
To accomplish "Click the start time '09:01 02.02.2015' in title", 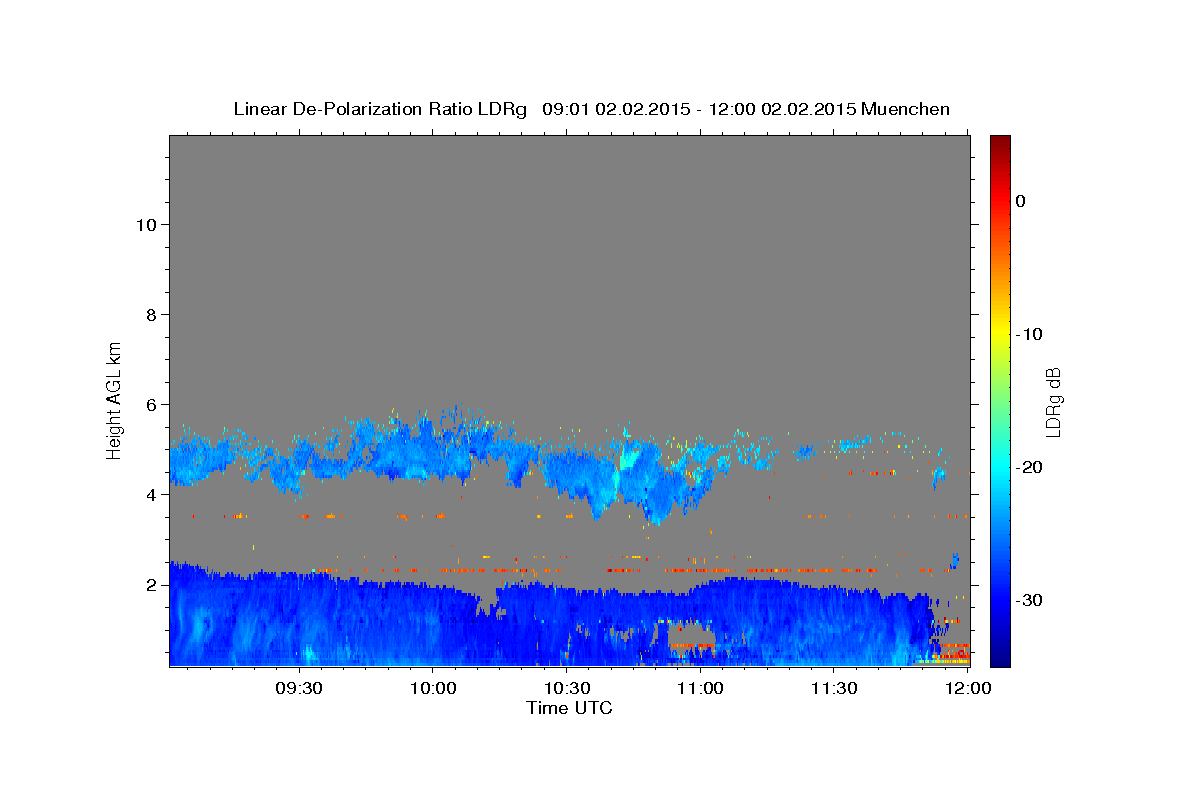I will point(615,109).
